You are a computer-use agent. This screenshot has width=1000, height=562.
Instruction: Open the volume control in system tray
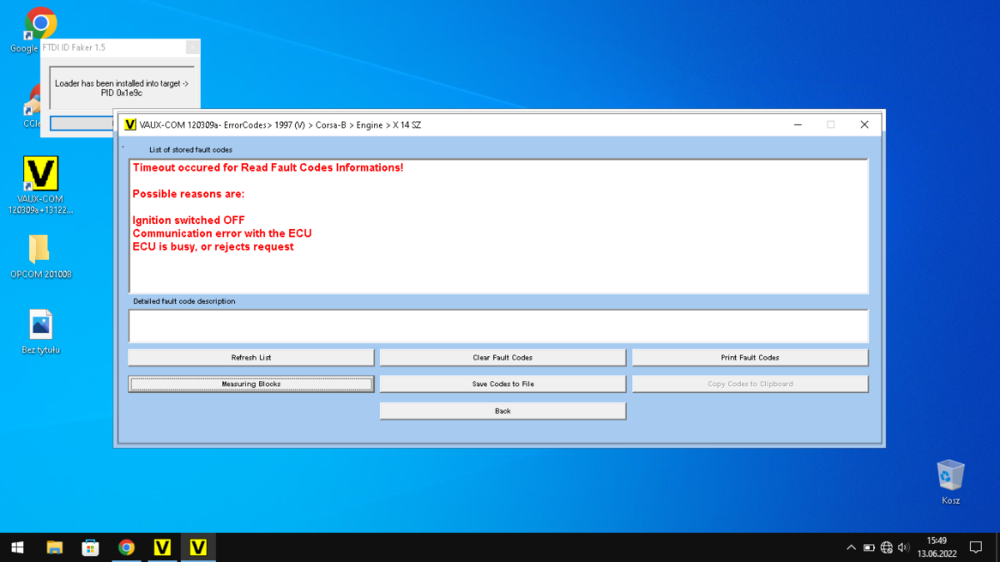click(904, 547)
